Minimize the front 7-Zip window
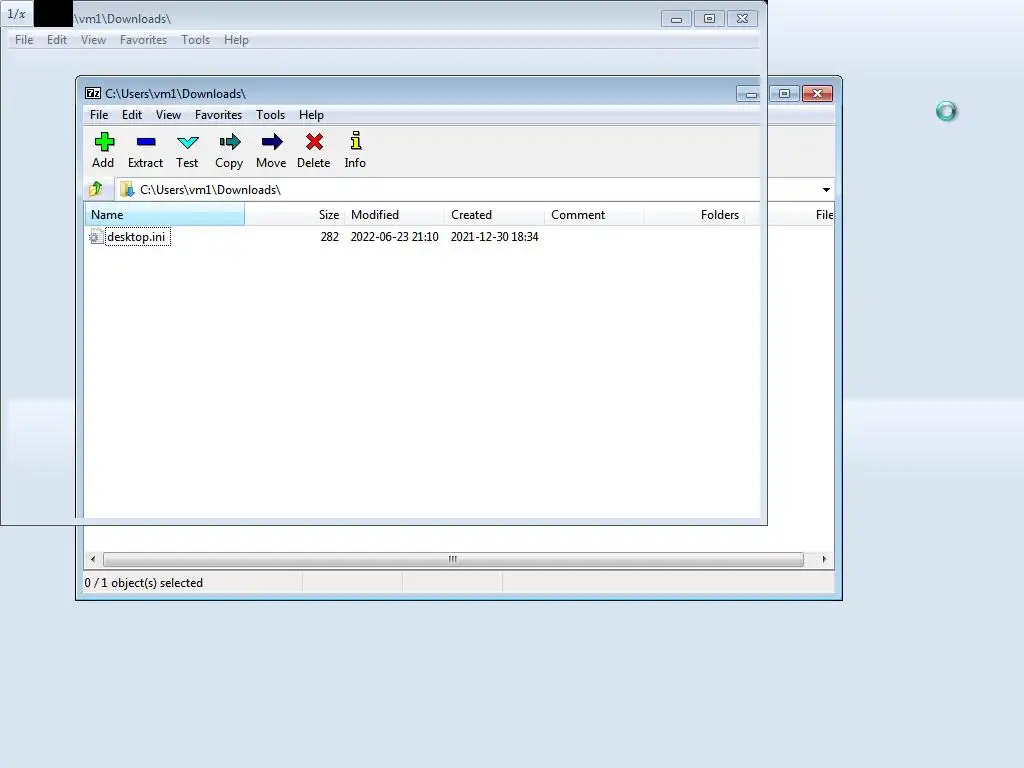Screen dimensions: 1024x768 point(751,94)
